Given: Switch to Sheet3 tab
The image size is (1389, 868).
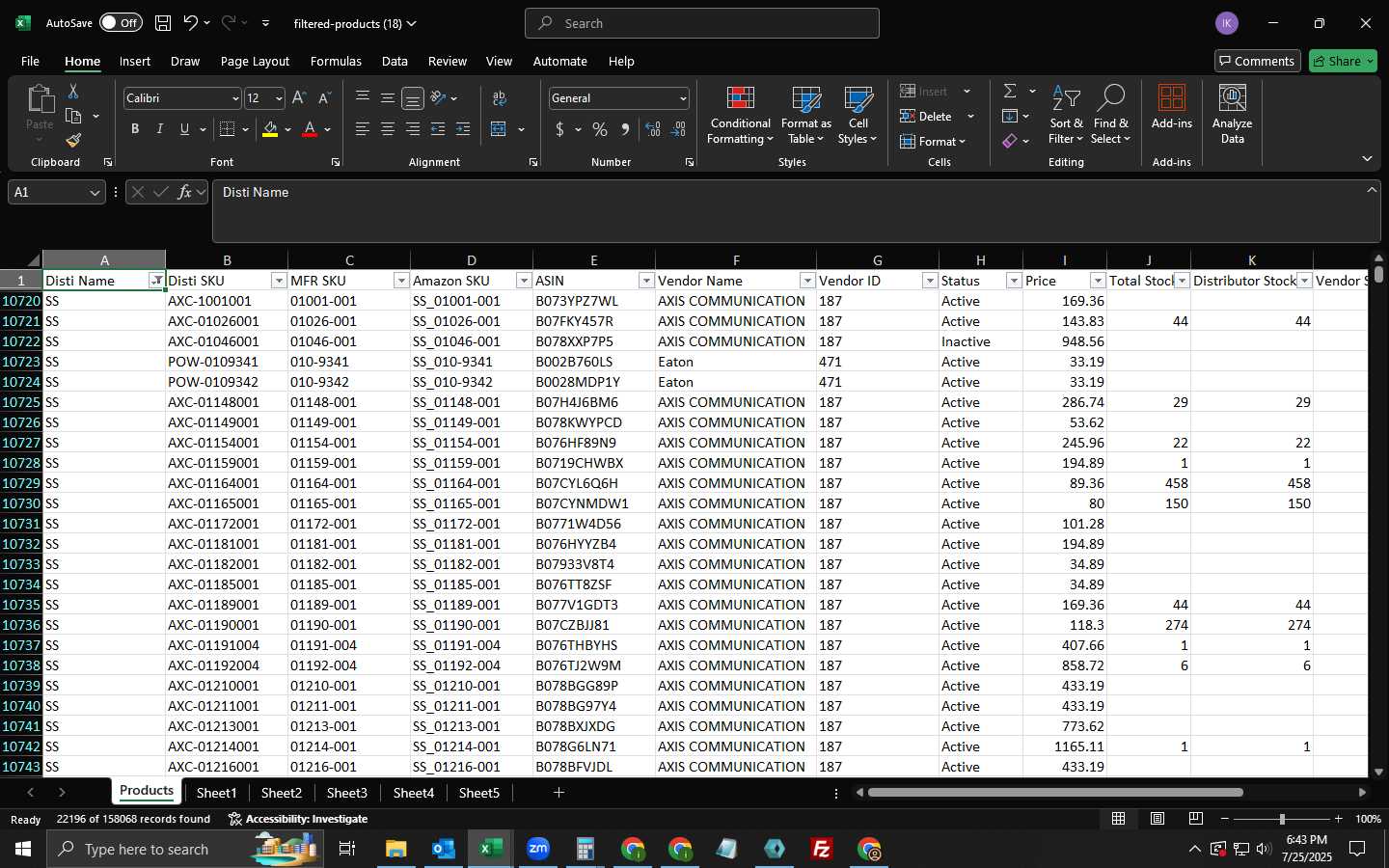Looking at the screenshot, I should (347, 793).
